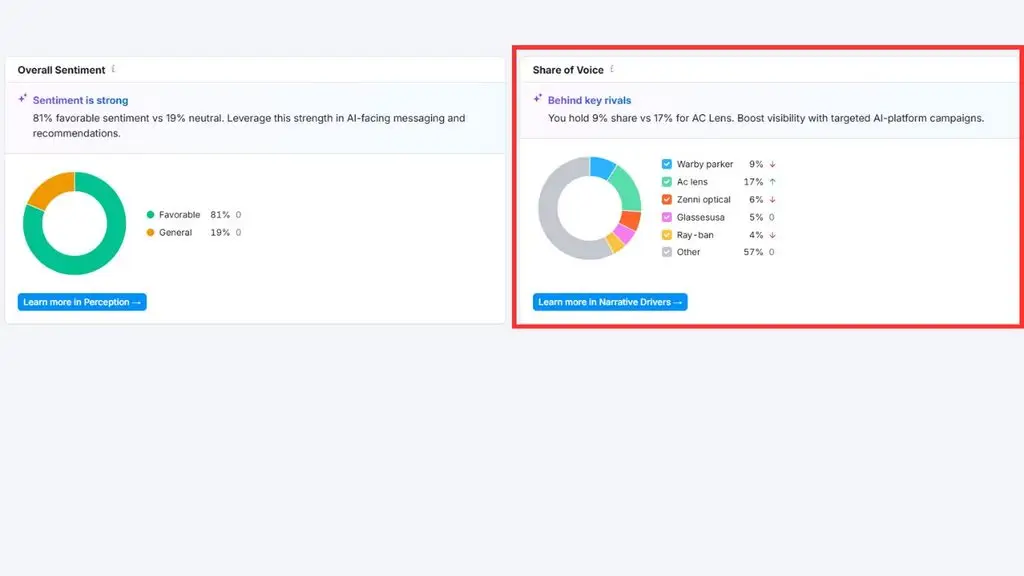Click the 5% Glassesusa value
The width and height of the screenshot is (1024, 576).
pos(756,217)
